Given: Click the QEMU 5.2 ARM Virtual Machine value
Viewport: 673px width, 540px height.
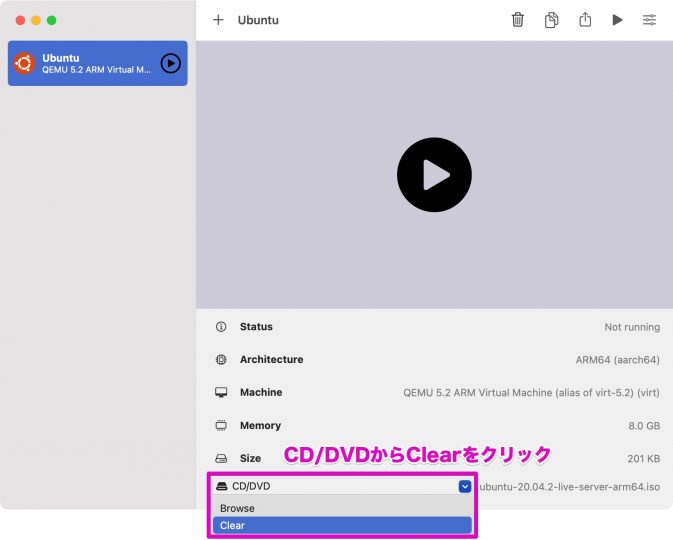Looking at the screenshot, I should coord(531,393).
